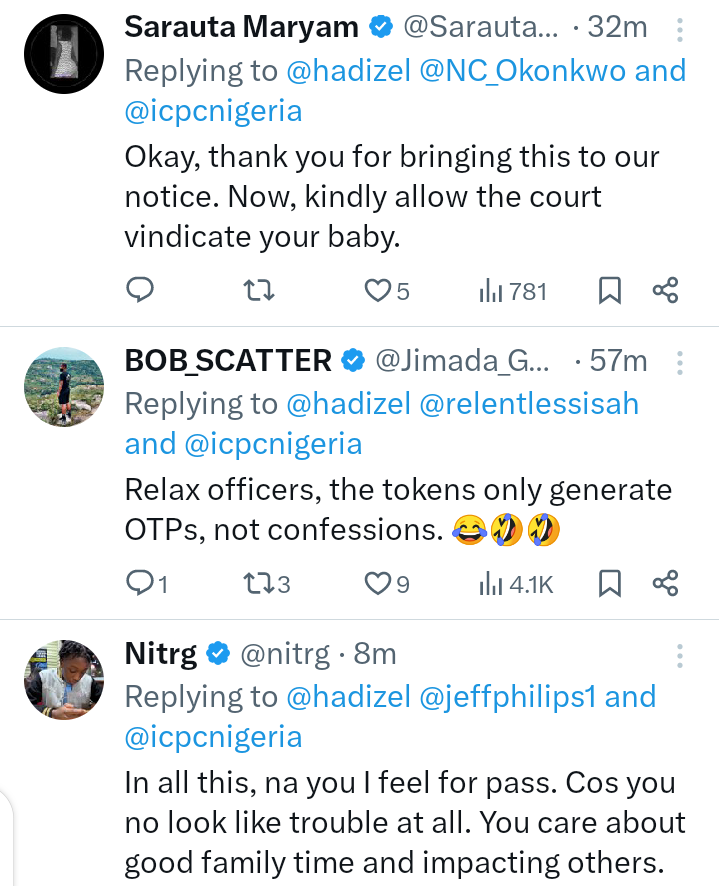Bookmark BOB_SCATTER's tweet
This screenshot has width=719, height=886.
[x=609, y=583]
